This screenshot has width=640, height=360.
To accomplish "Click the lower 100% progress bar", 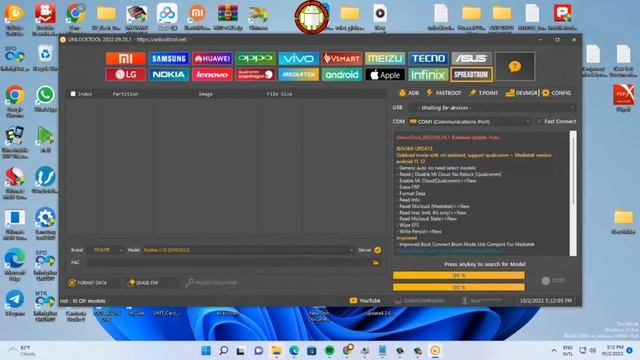I will click(459, 287).
